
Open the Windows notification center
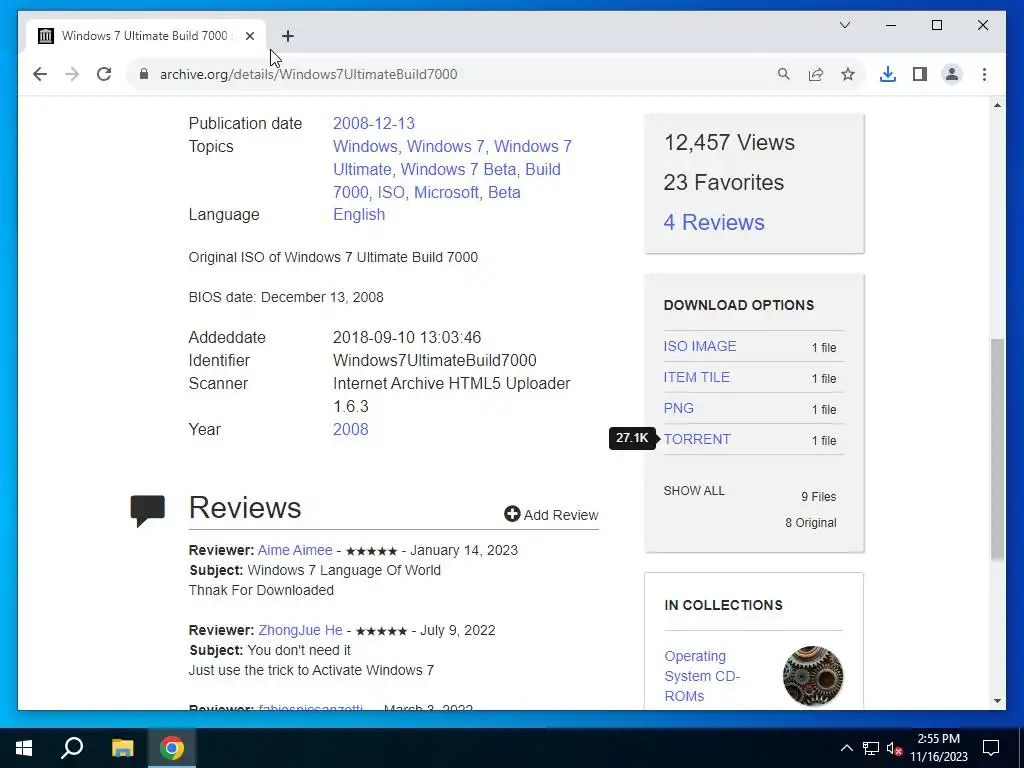(991, 748)
